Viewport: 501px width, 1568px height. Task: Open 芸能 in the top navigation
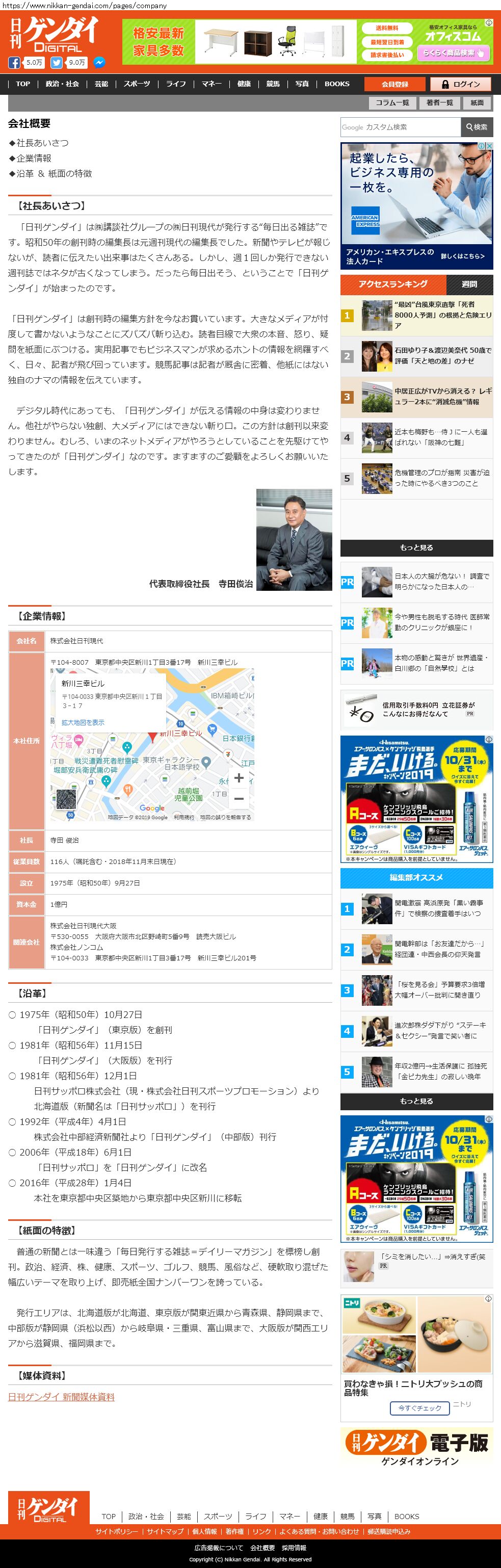click(101, 84)
